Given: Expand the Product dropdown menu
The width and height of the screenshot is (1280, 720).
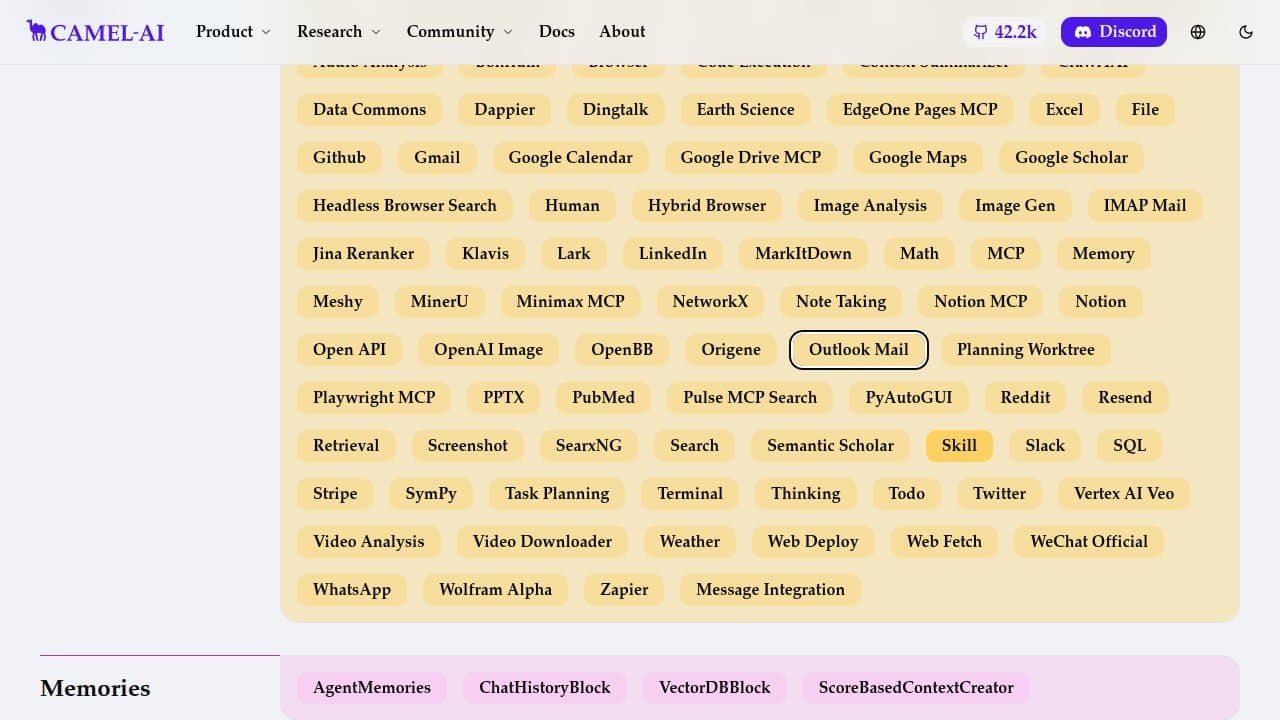Looking at the screenshot, I should pos(234,32).
